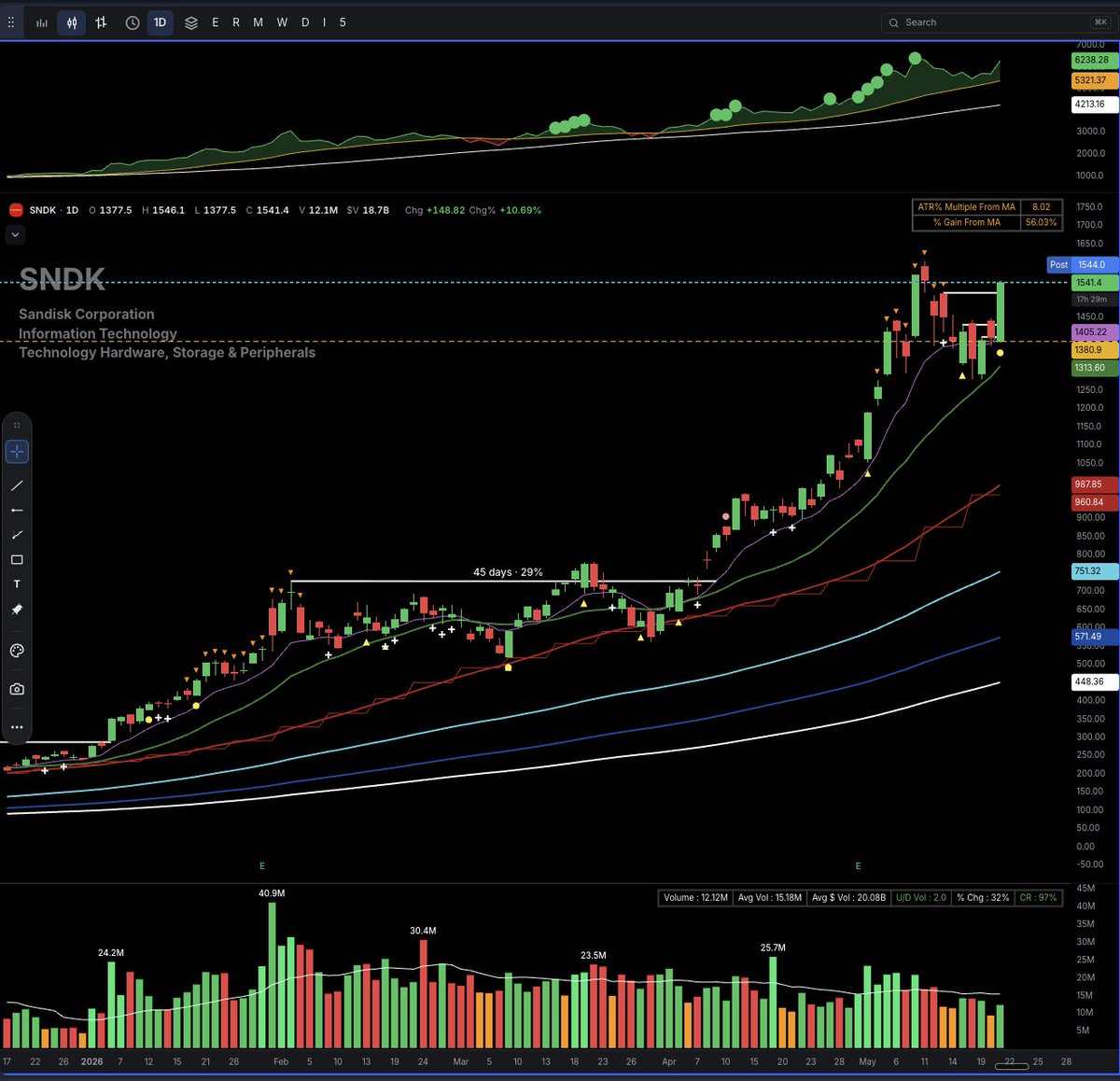Open the more tools ellipsis menu
This screenshot has width=1120, height=1081.
tap(17, 726)
